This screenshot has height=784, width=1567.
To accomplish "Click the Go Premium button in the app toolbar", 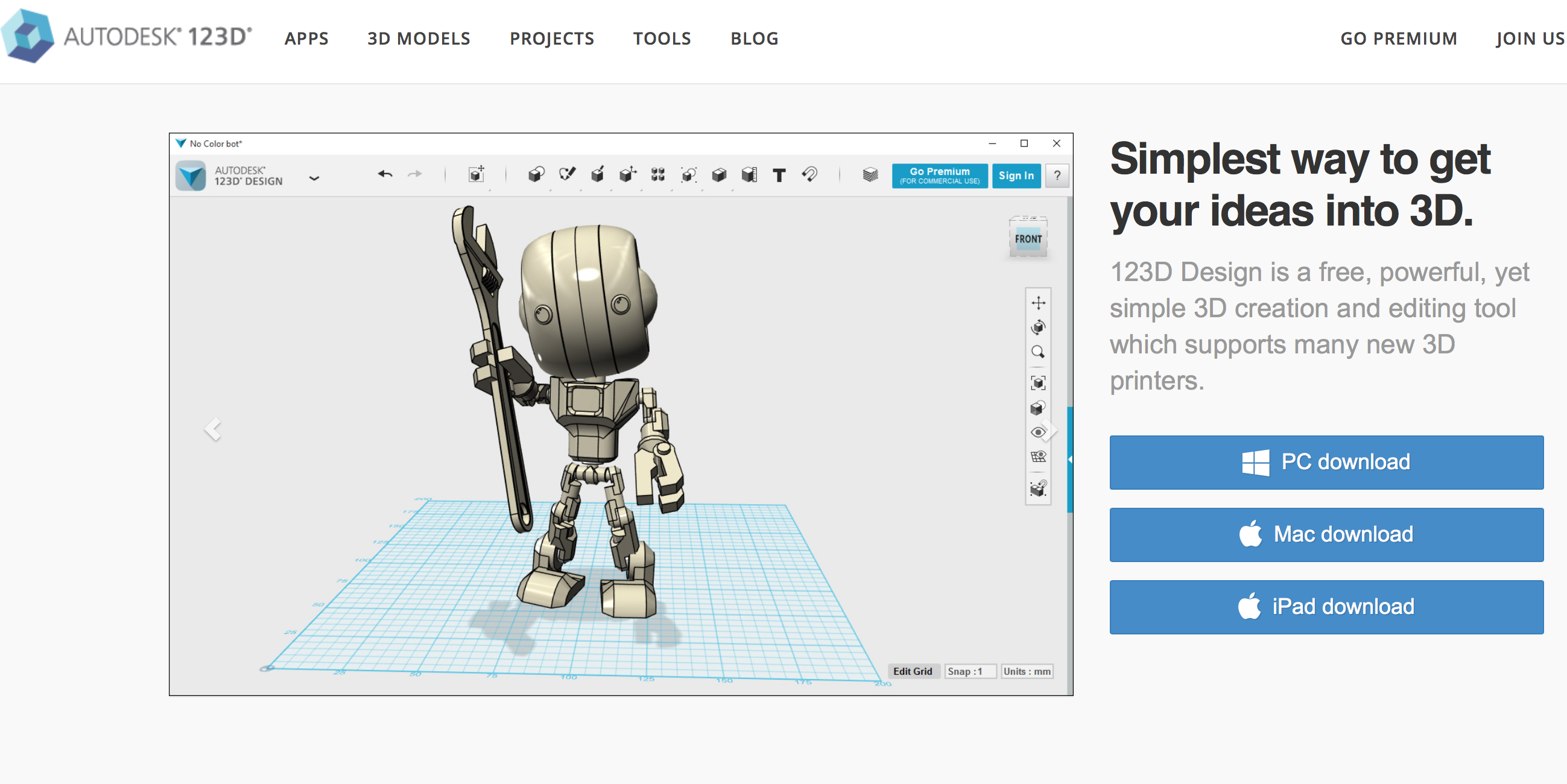I will point(940,175).
